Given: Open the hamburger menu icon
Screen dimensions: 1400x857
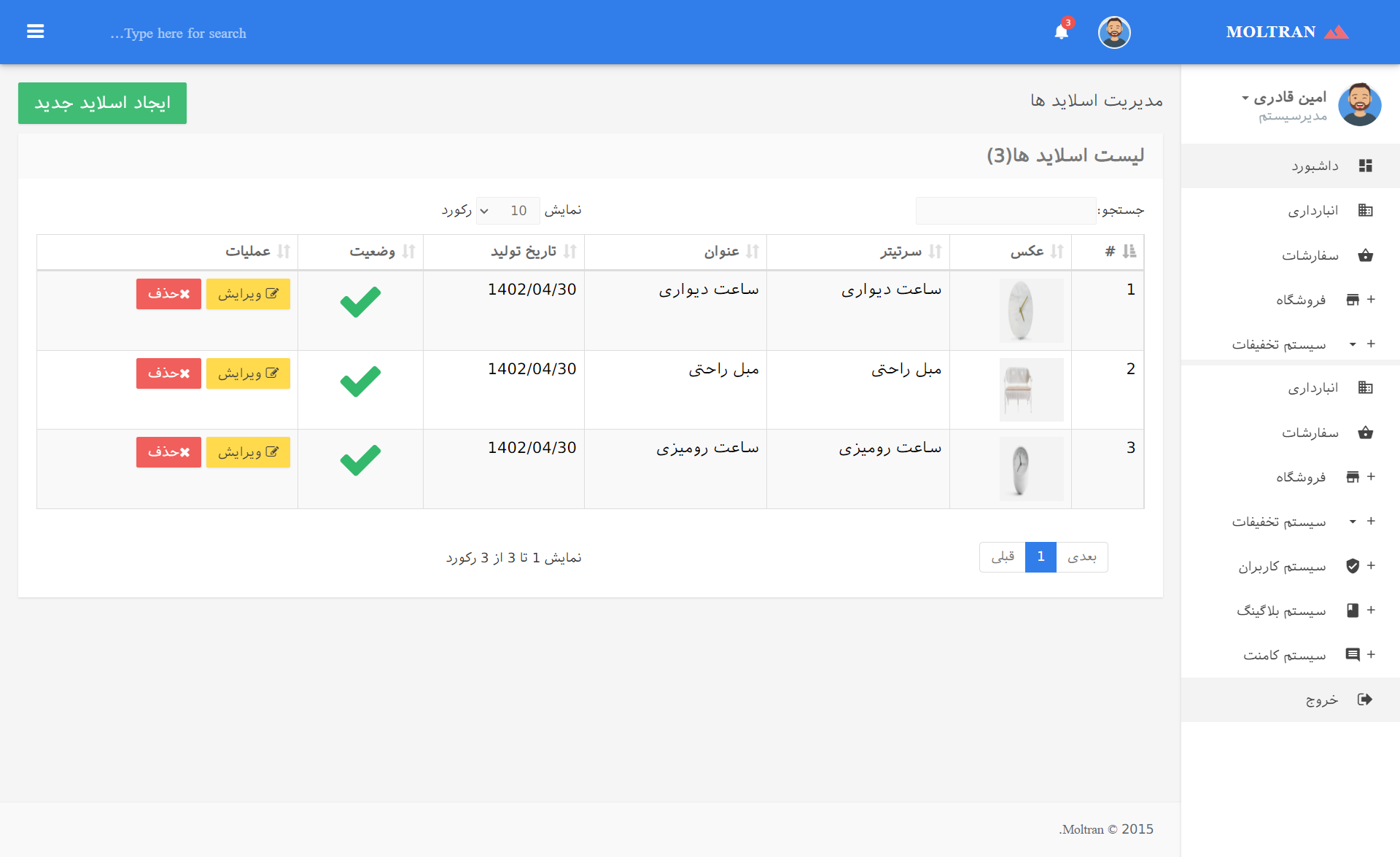Looking at the screenshot, I should pos(35,31).
